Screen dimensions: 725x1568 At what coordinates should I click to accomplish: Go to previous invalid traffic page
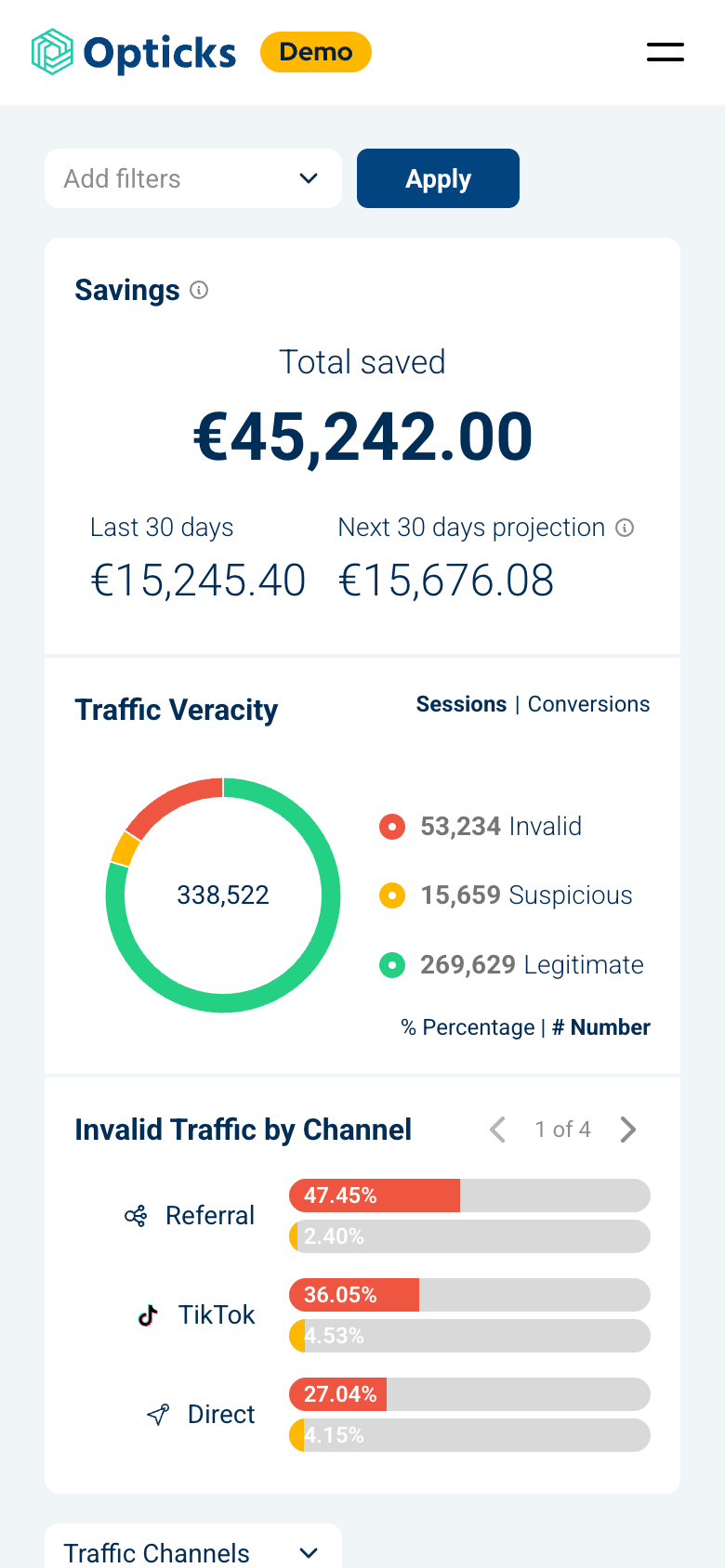click(498, 1130)
